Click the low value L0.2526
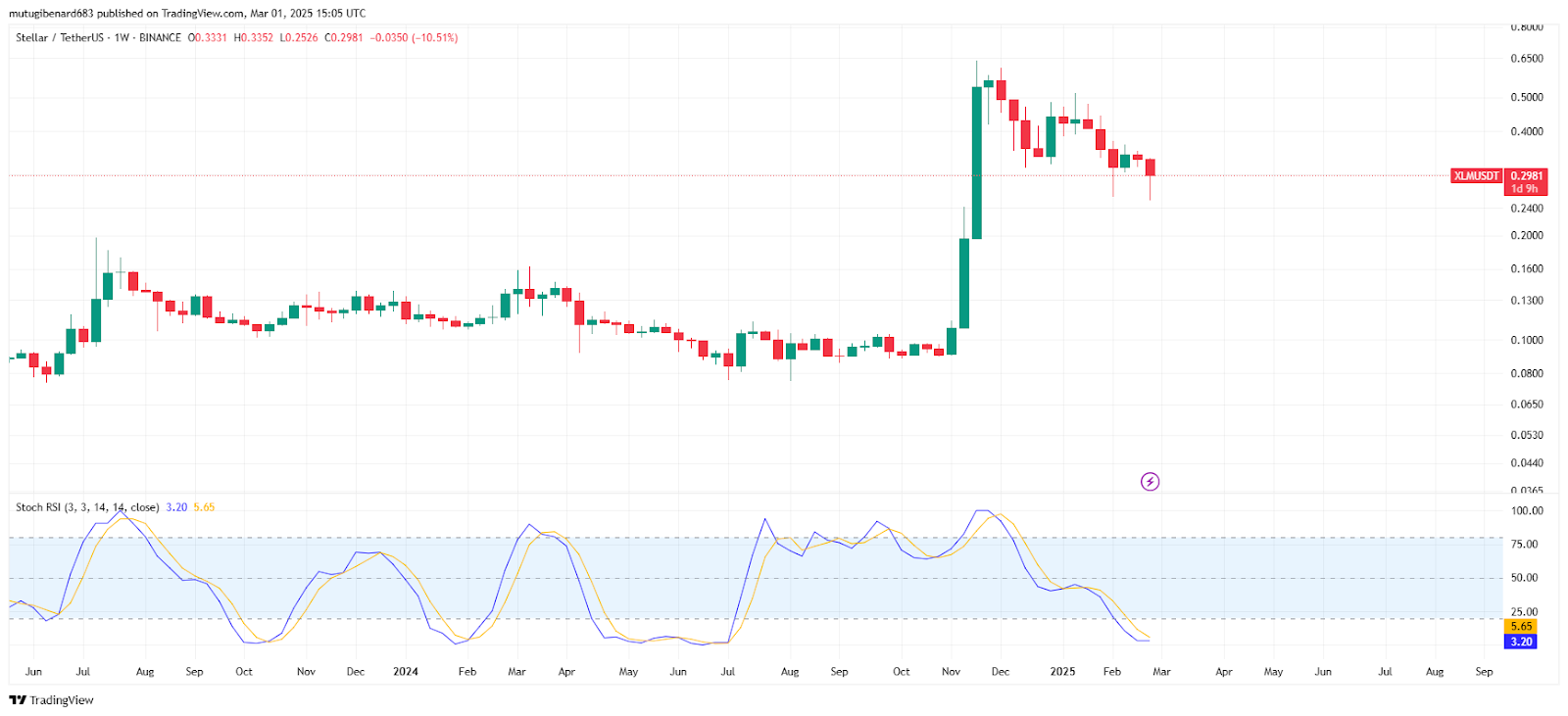Image resolution: width=1568 pixels, height=716 pixels. (x=299, y=37)
